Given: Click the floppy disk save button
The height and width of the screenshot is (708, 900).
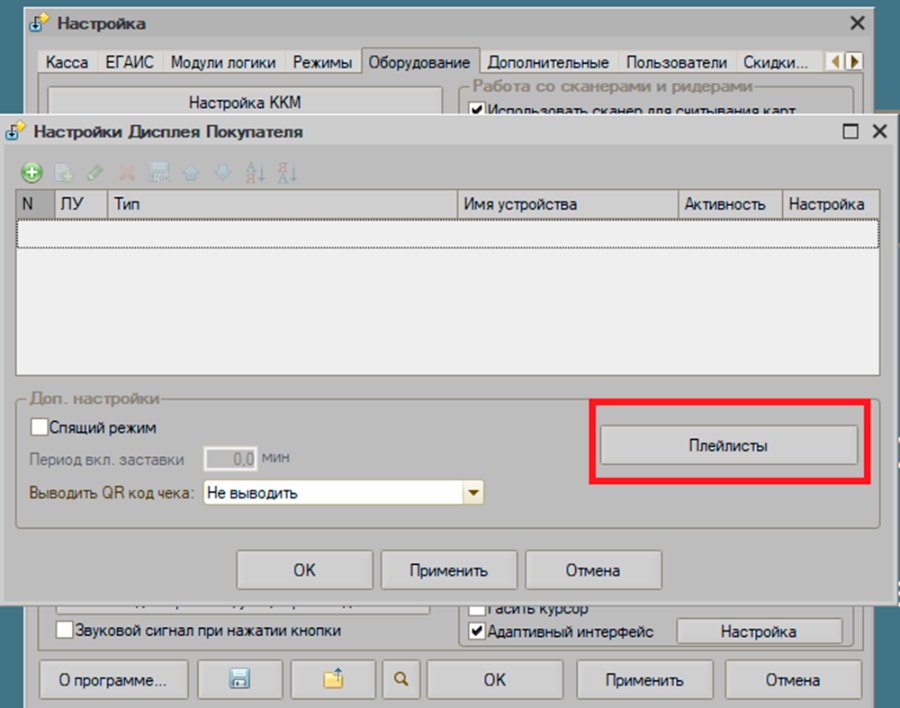Looking at the screenshot, I should pos(240,679).
